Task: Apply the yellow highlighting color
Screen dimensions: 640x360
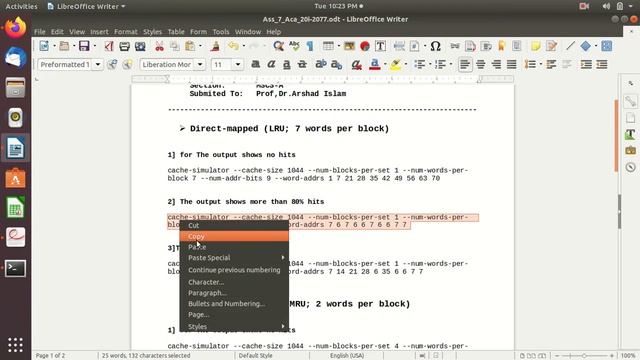Action: tap(395, 64)
